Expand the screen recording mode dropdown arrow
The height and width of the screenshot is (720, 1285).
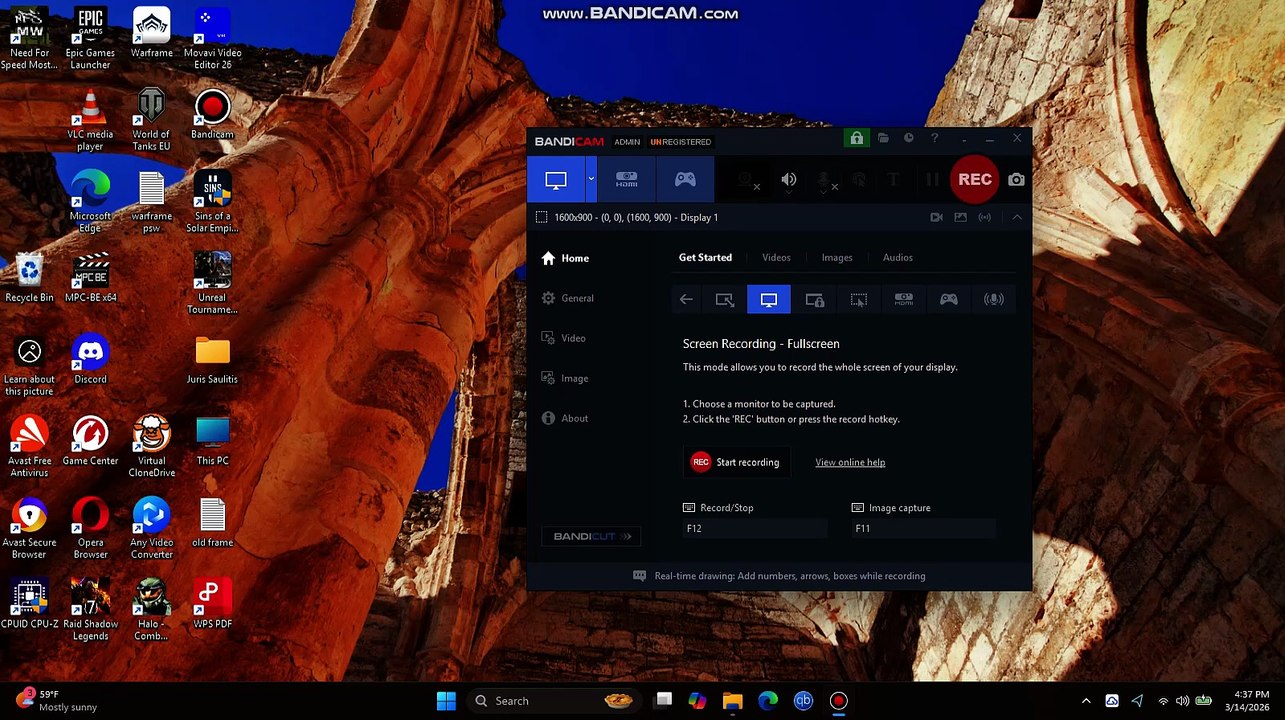coord(591,180)
